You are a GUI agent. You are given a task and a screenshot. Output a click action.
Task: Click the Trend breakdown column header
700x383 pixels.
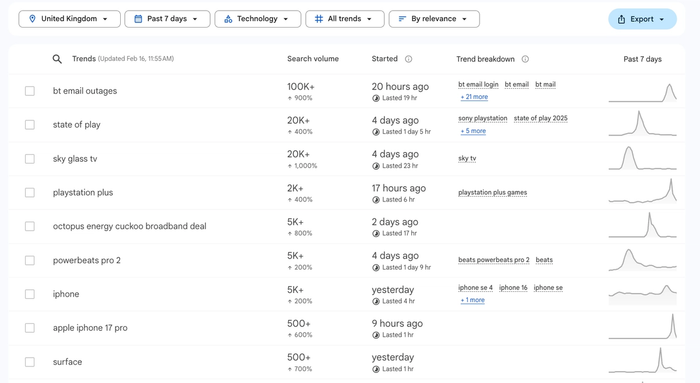tap(485, 59)
